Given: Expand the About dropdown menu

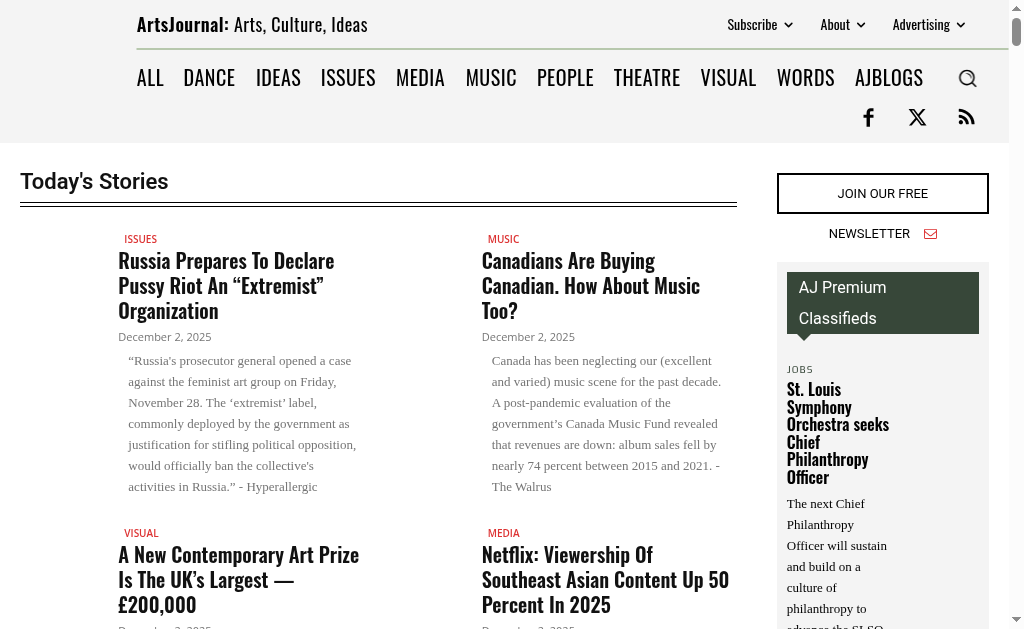Looking at the screenshot, I should click(x=842, y=25).
